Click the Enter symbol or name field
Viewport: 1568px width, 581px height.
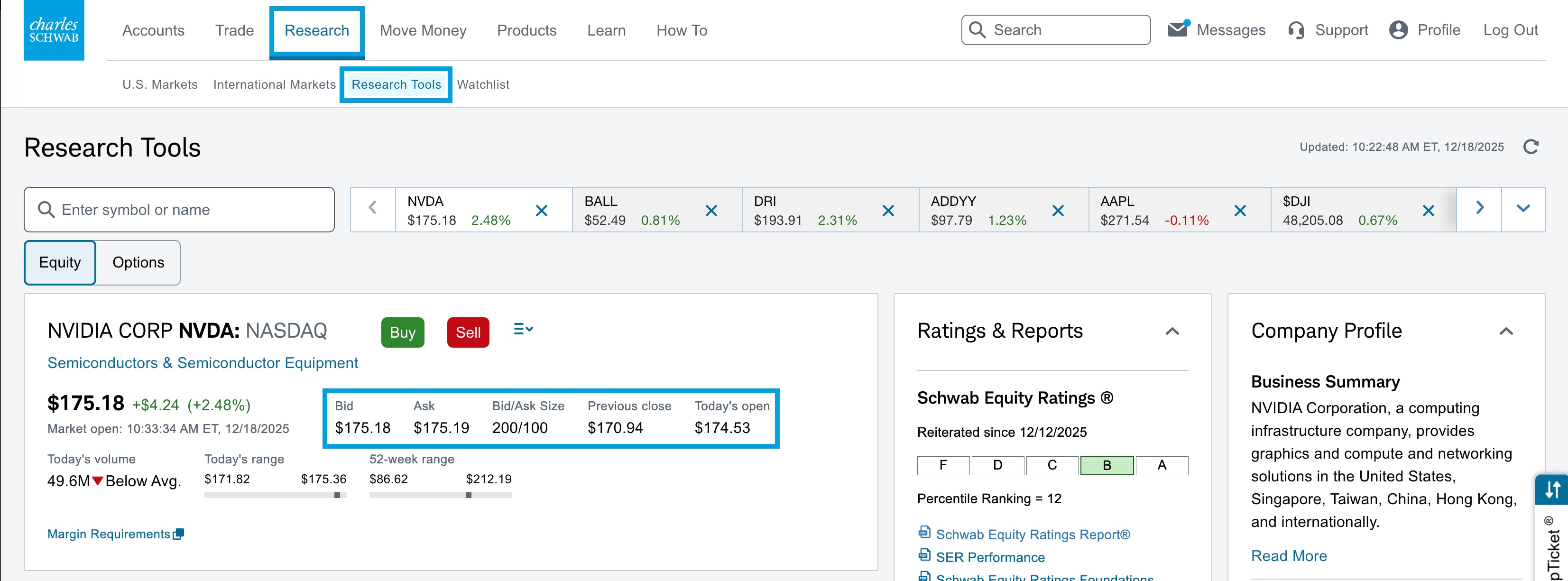pos(178,209)
